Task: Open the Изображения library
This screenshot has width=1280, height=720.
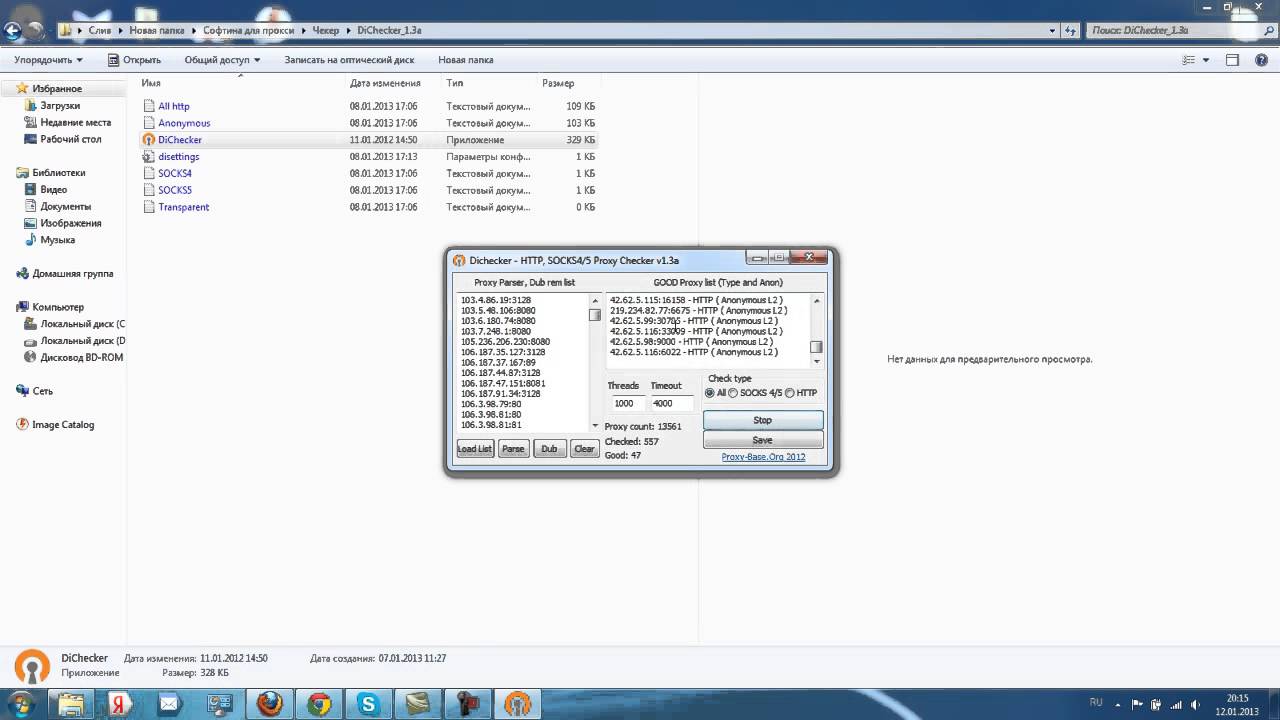Action: pyautogui.click(x=70, y=224)
